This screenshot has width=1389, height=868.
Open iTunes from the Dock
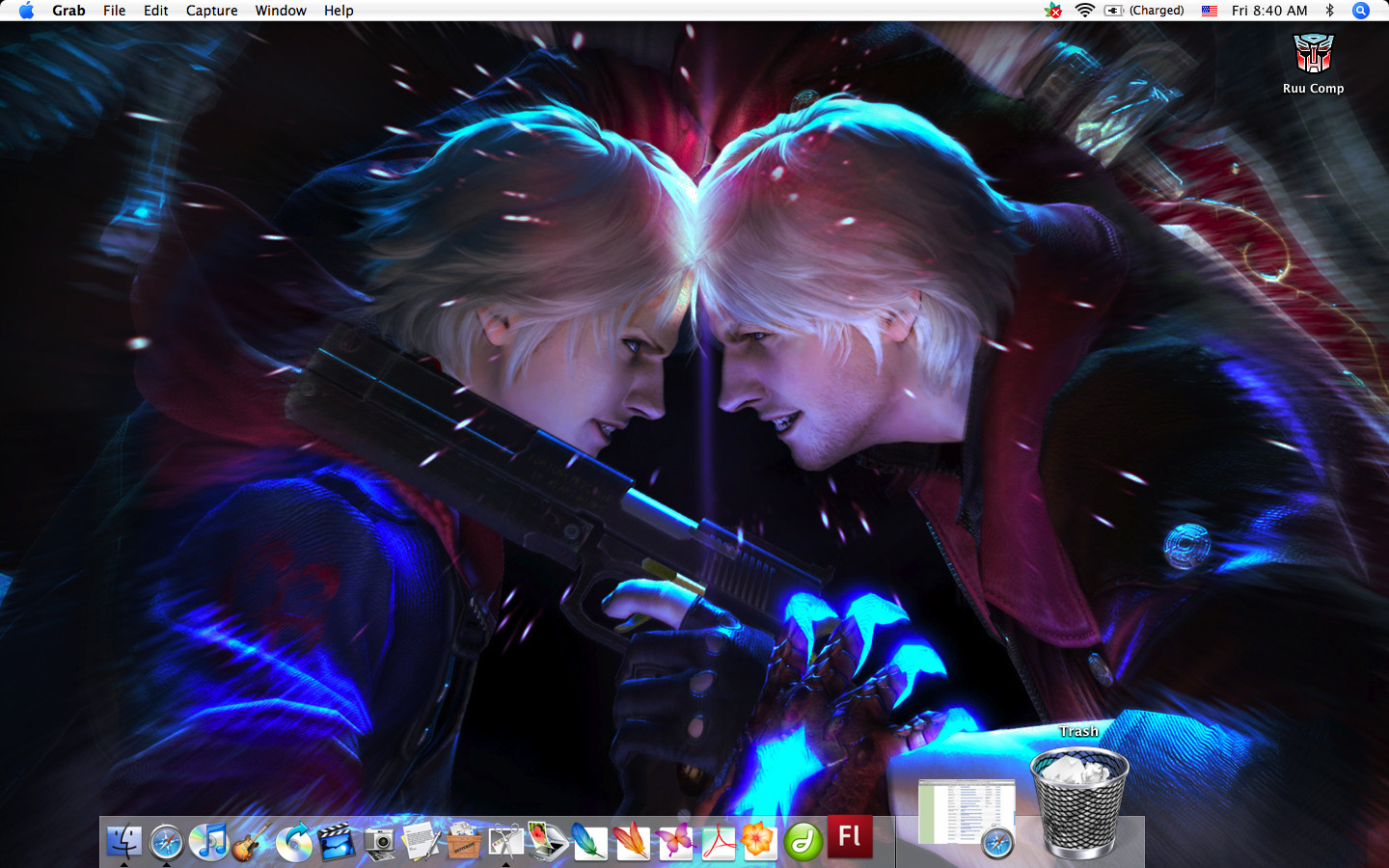coord(208,842)
